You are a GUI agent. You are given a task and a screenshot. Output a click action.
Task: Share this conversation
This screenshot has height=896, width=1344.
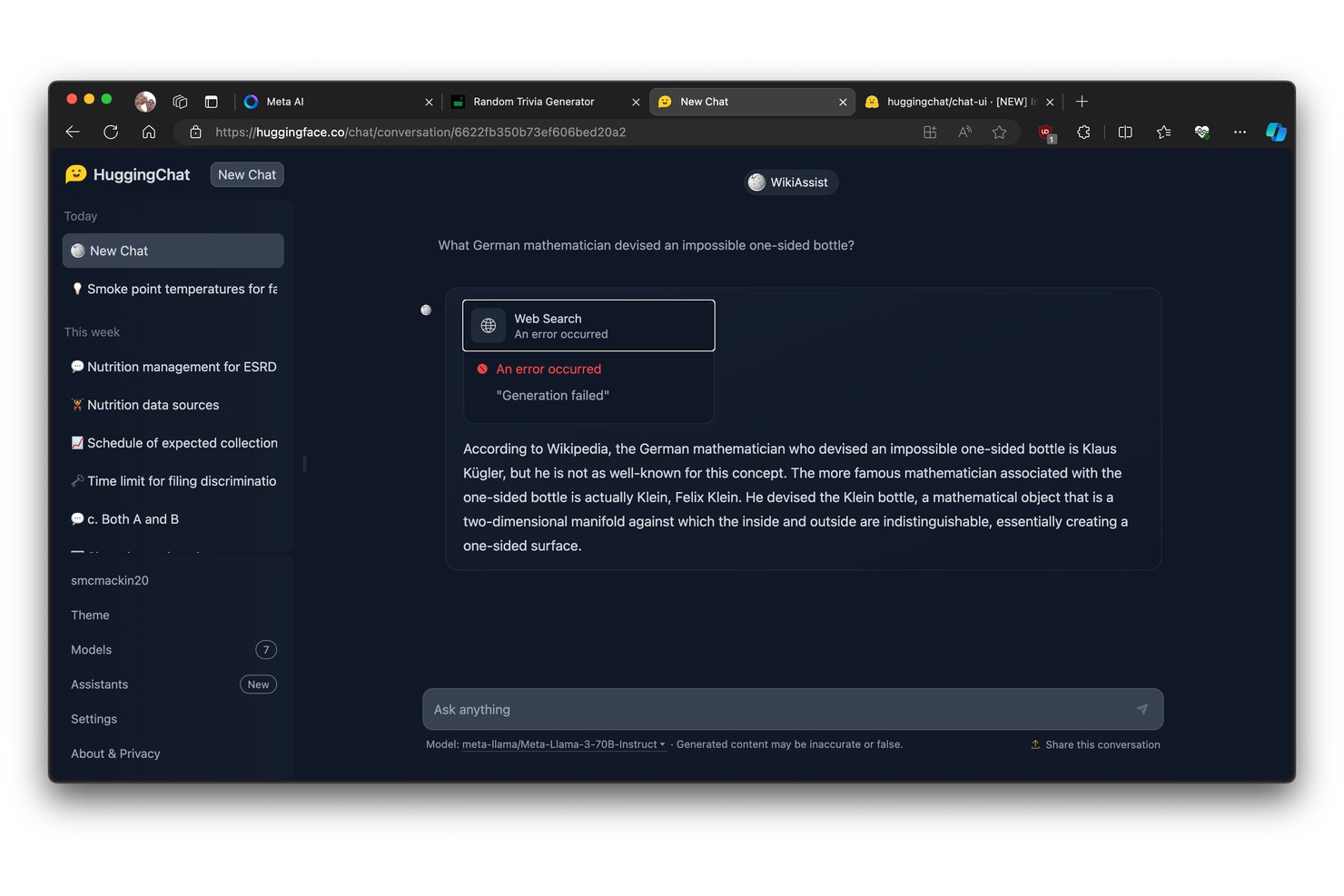[1095, 744]
